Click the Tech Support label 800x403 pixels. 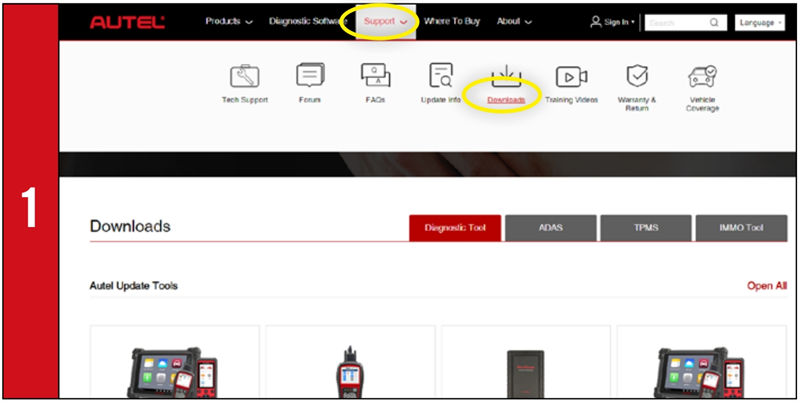point(245,100)
